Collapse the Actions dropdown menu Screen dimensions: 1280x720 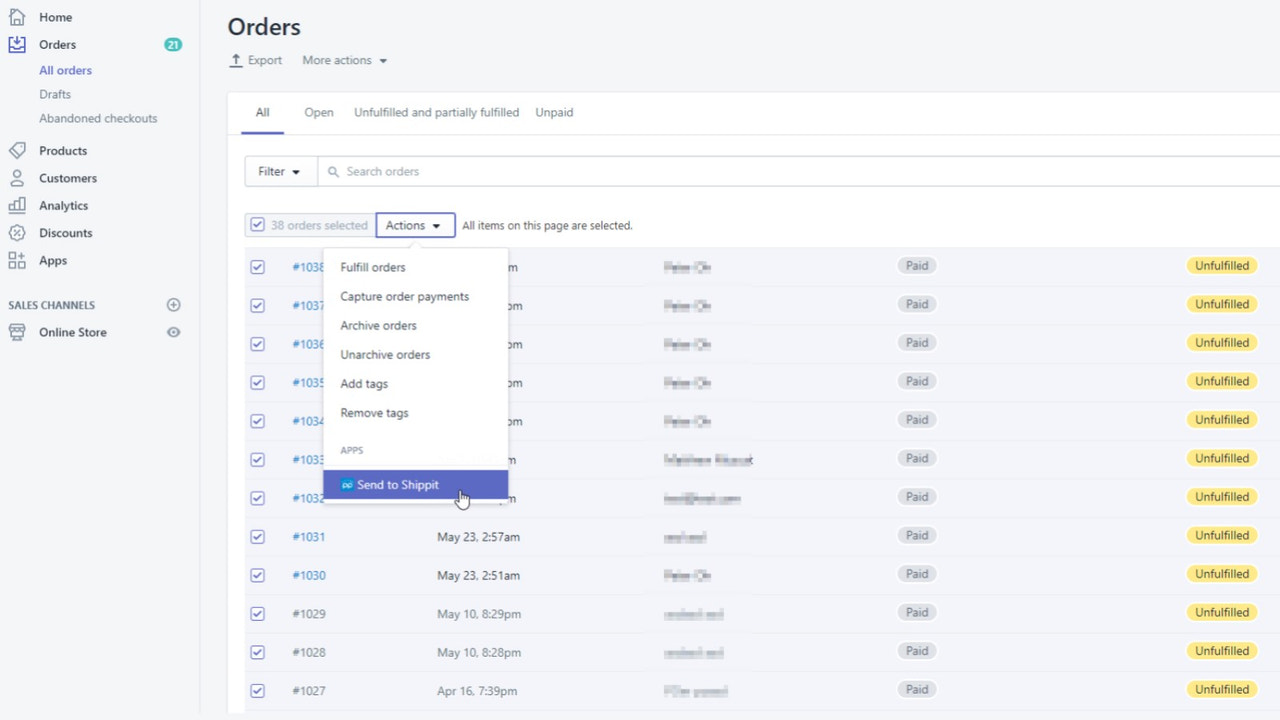point(415,225)
